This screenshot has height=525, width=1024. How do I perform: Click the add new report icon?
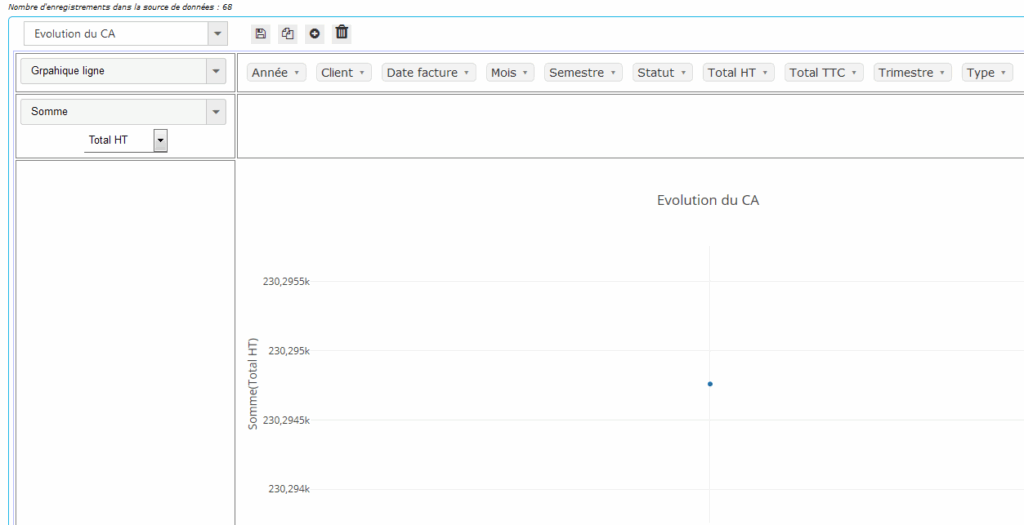coord(315,34)
